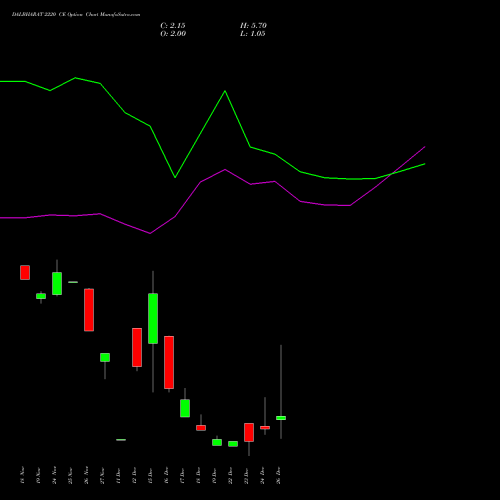500x500 pixels.
Task: Click the DALBHARAT 2220 CE chart title
Action: pyautogui.click(x=76, y=15)
